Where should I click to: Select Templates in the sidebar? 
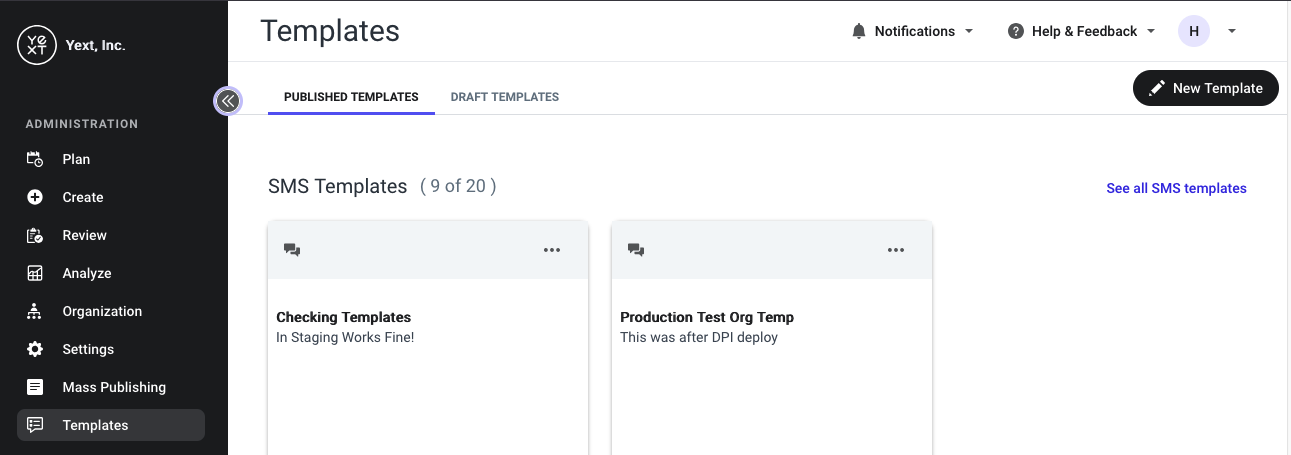pyautogui.click(x=111, y=425)
